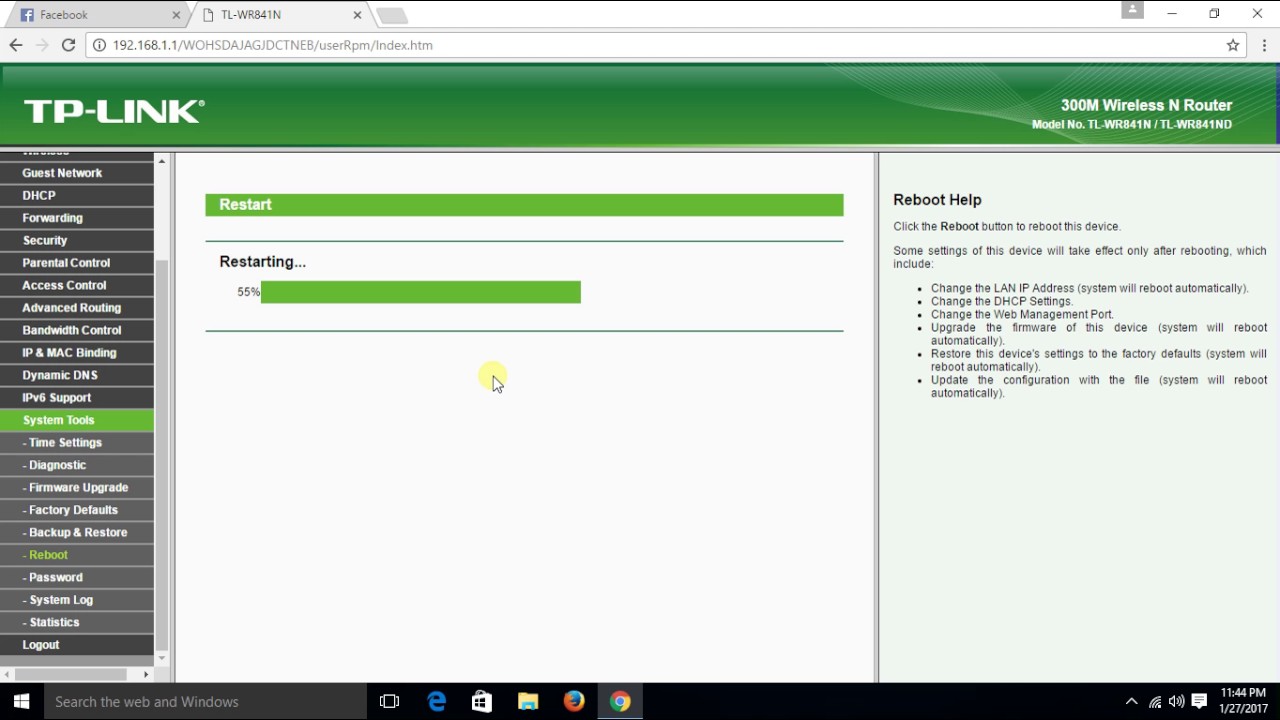The image size is (1280, 720).
Task: Click the sidebar scrollbar up arrow
Action: 161,160
